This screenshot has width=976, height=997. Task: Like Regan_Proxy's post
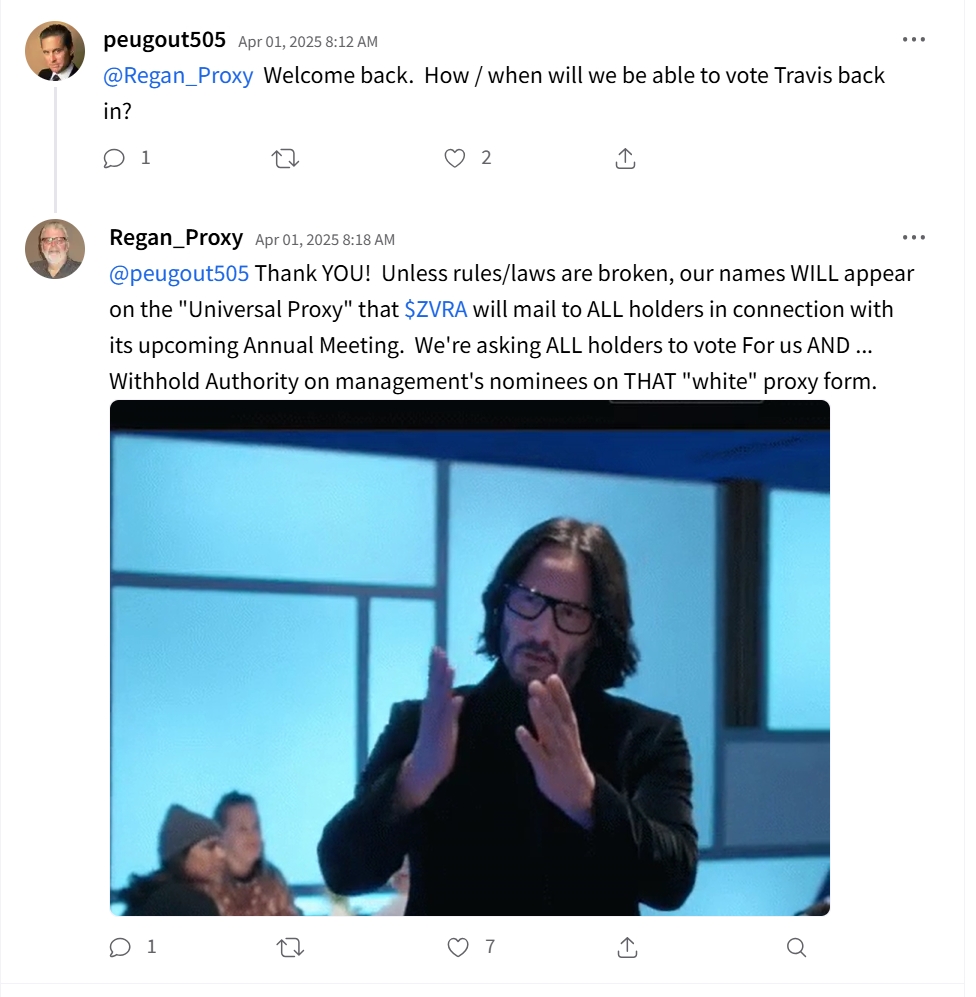[x=458, y=946]
